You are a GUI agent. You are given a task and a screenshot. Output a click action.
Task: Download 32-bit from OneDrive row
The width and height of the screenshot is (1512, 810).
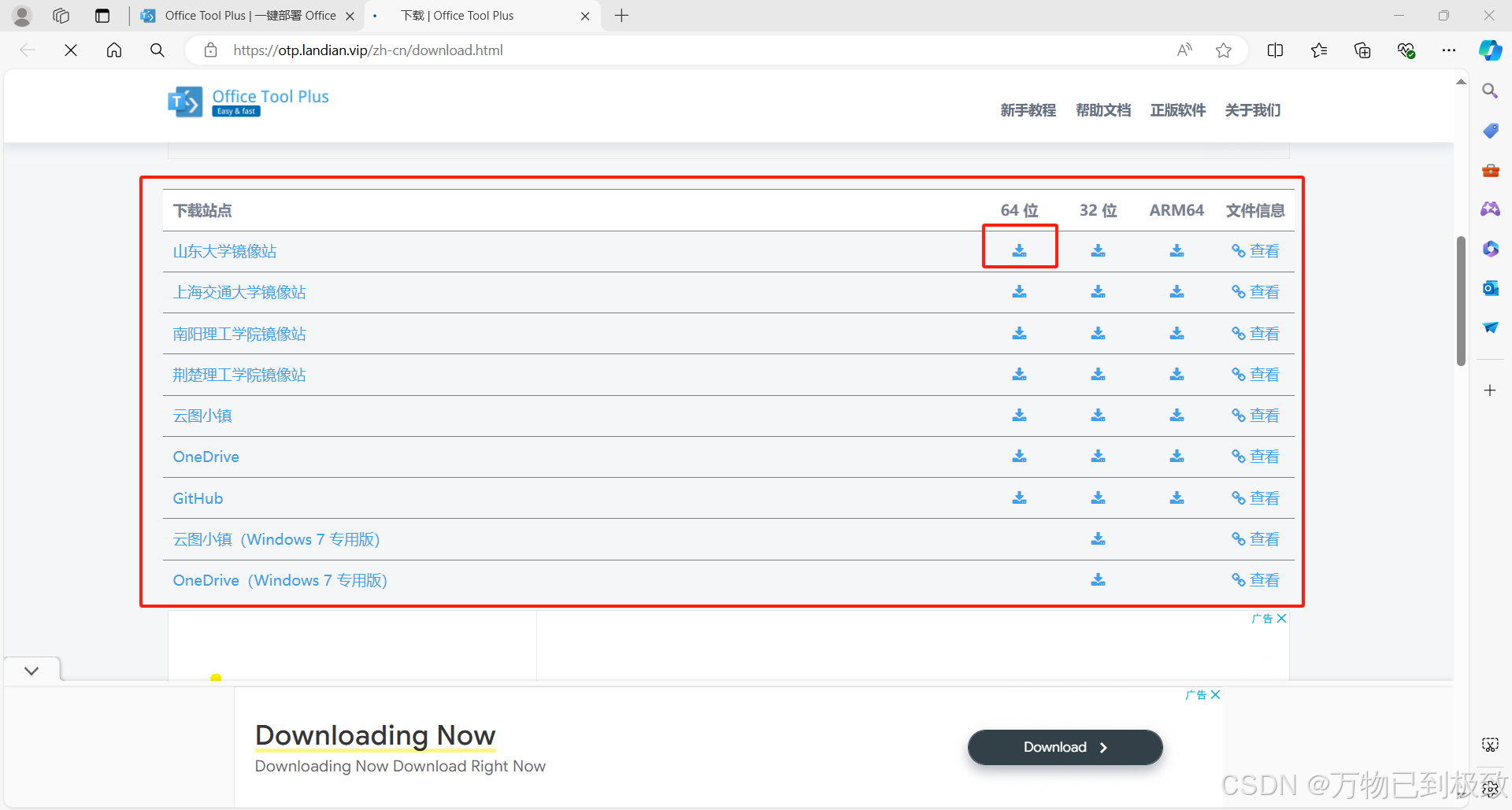pyautogui.click(x=1098, y=456)
